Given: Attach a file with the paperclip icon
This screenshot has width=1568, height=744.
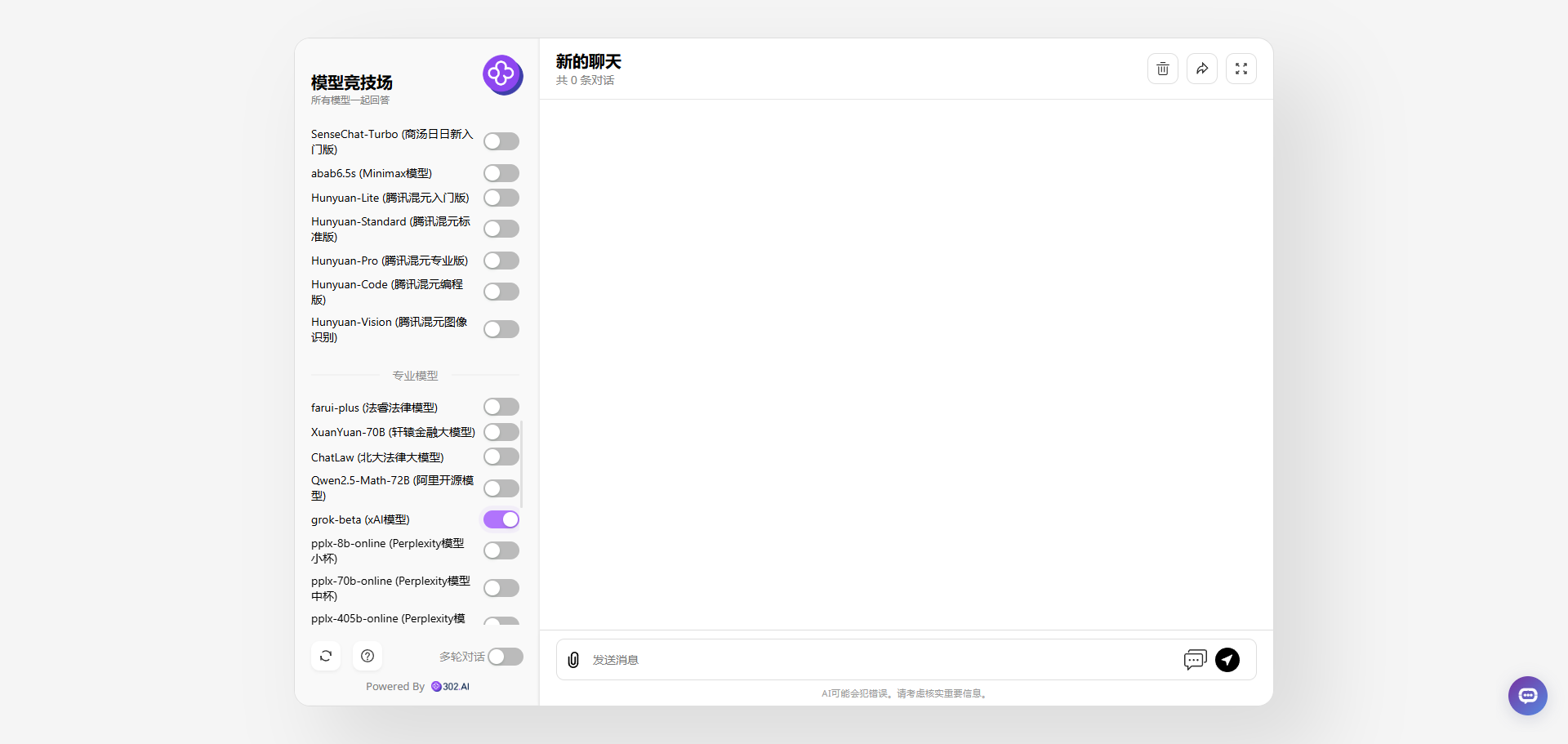Looking at the screenshot, I should click(573, 660).
